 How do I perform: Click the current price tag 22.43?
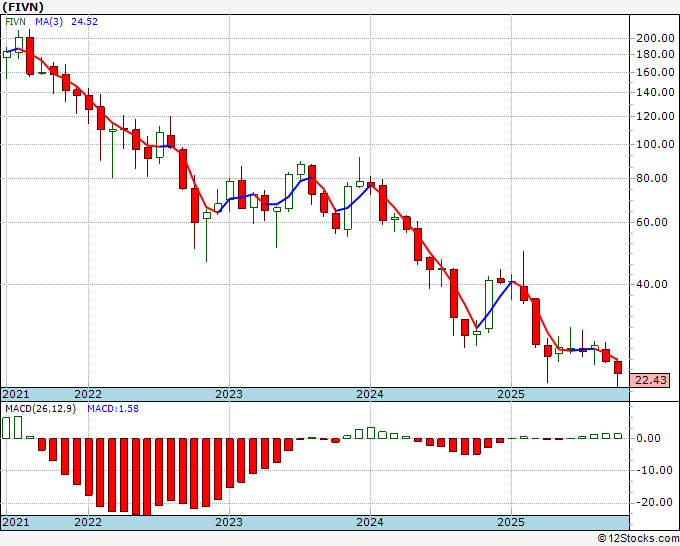tap(651, 380)
